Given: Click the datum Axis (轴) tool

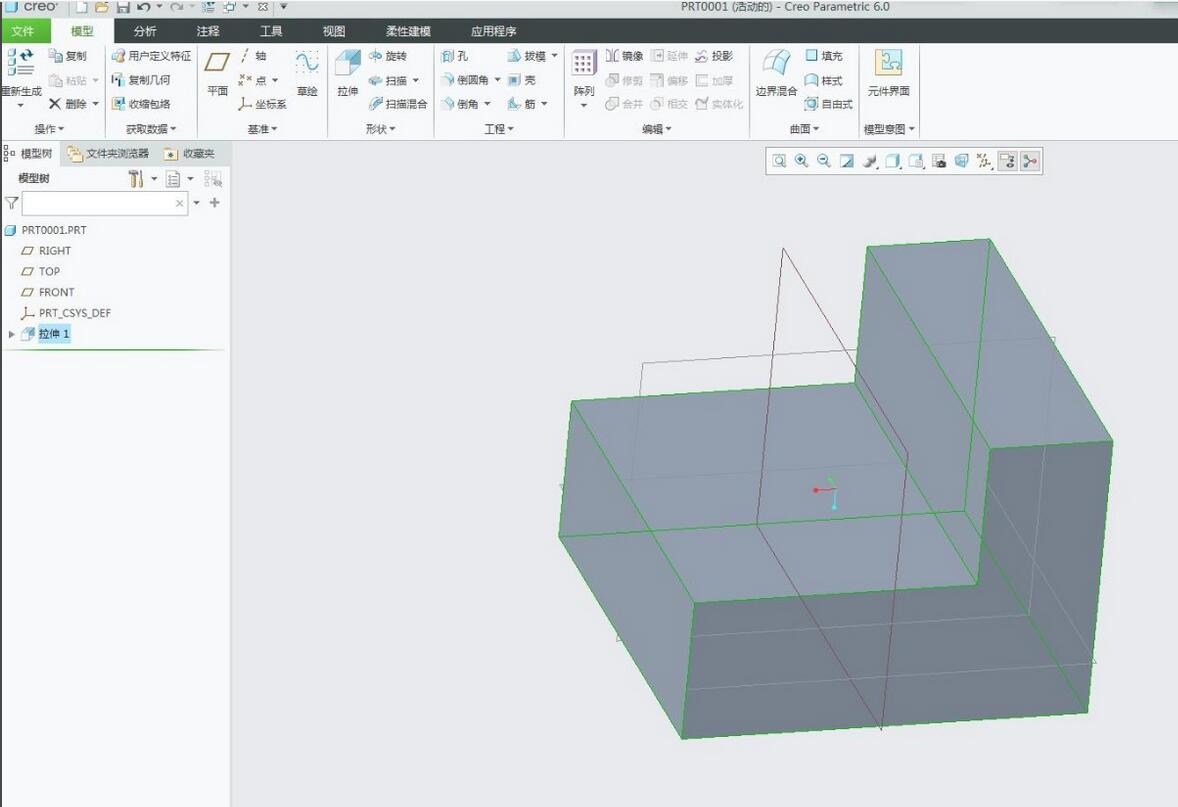Looking at the screenshot, I should (253, 56).
